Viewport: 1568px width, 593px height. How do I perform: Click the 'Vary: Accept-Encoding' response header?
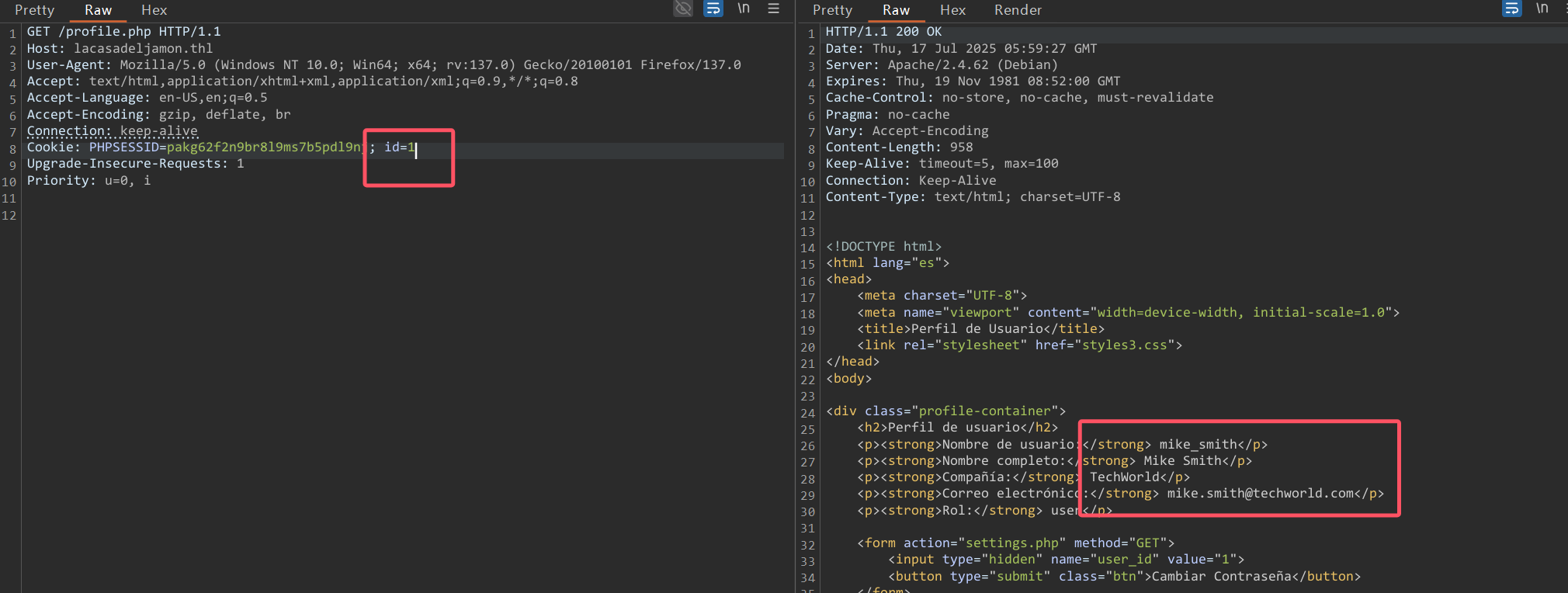click(907, 131)
